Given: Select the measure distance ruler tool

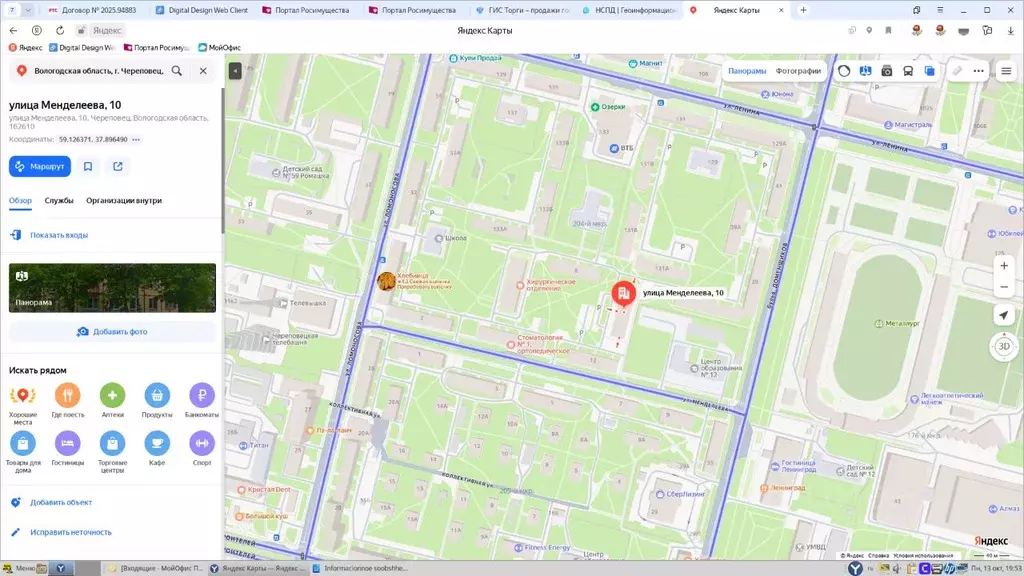Looking at the screenshot, I should click(x=956, y=70).
